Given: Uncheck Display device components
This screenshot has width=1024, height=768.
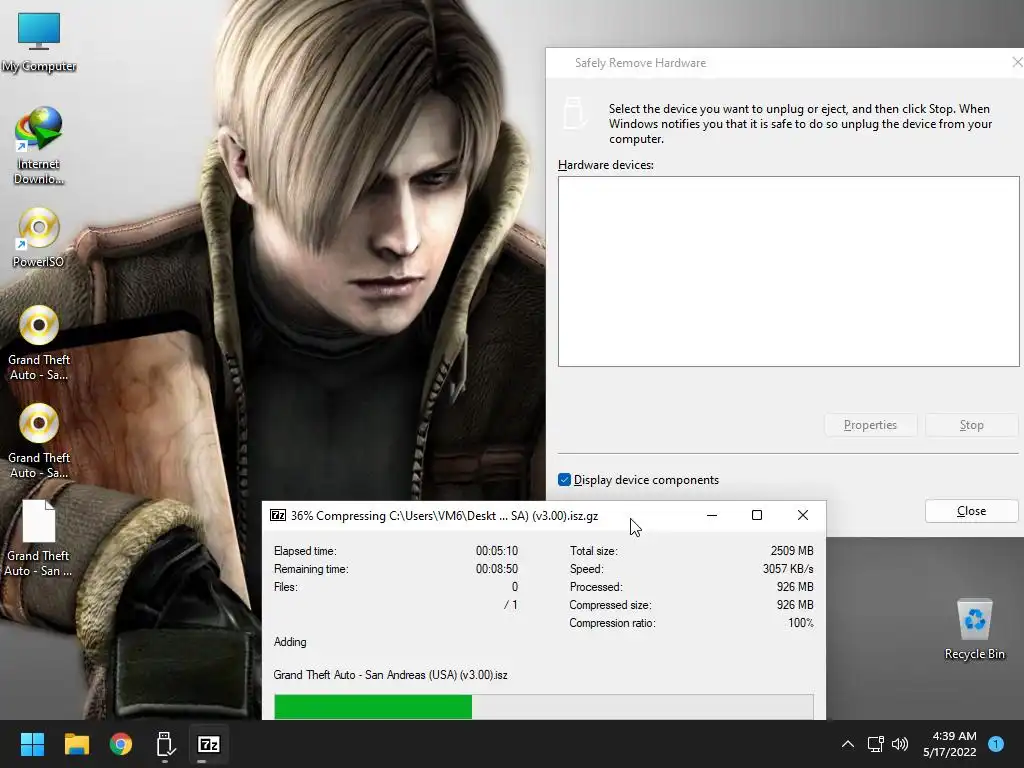Looking at the screenshot, I should click(565, 480).
